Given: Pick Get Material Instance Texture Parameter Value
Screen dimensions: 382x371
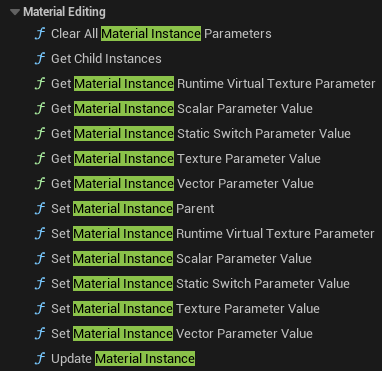Looking at the screenshot, I should [186, 159].
